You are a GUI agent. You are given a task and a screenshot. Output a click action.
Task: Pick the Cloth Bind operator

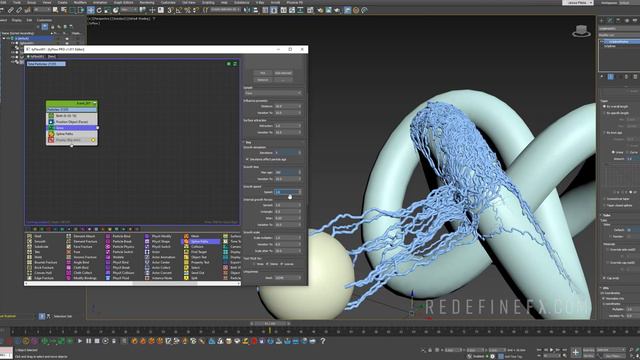(x=81, y=268)
